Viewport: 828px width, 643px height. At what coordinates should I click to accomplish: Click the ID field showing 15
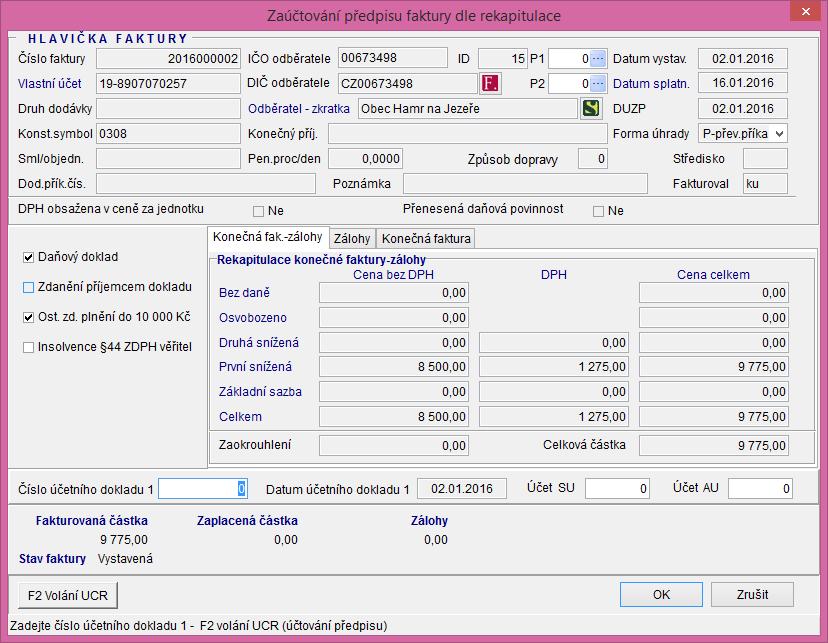tap(502, 59)
